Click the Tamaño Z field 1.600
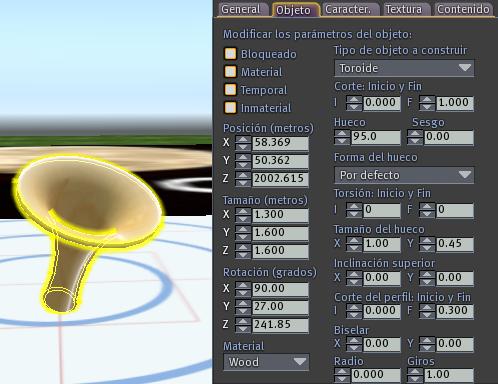This screenshot has width=498, height=384. pos(280,251)
